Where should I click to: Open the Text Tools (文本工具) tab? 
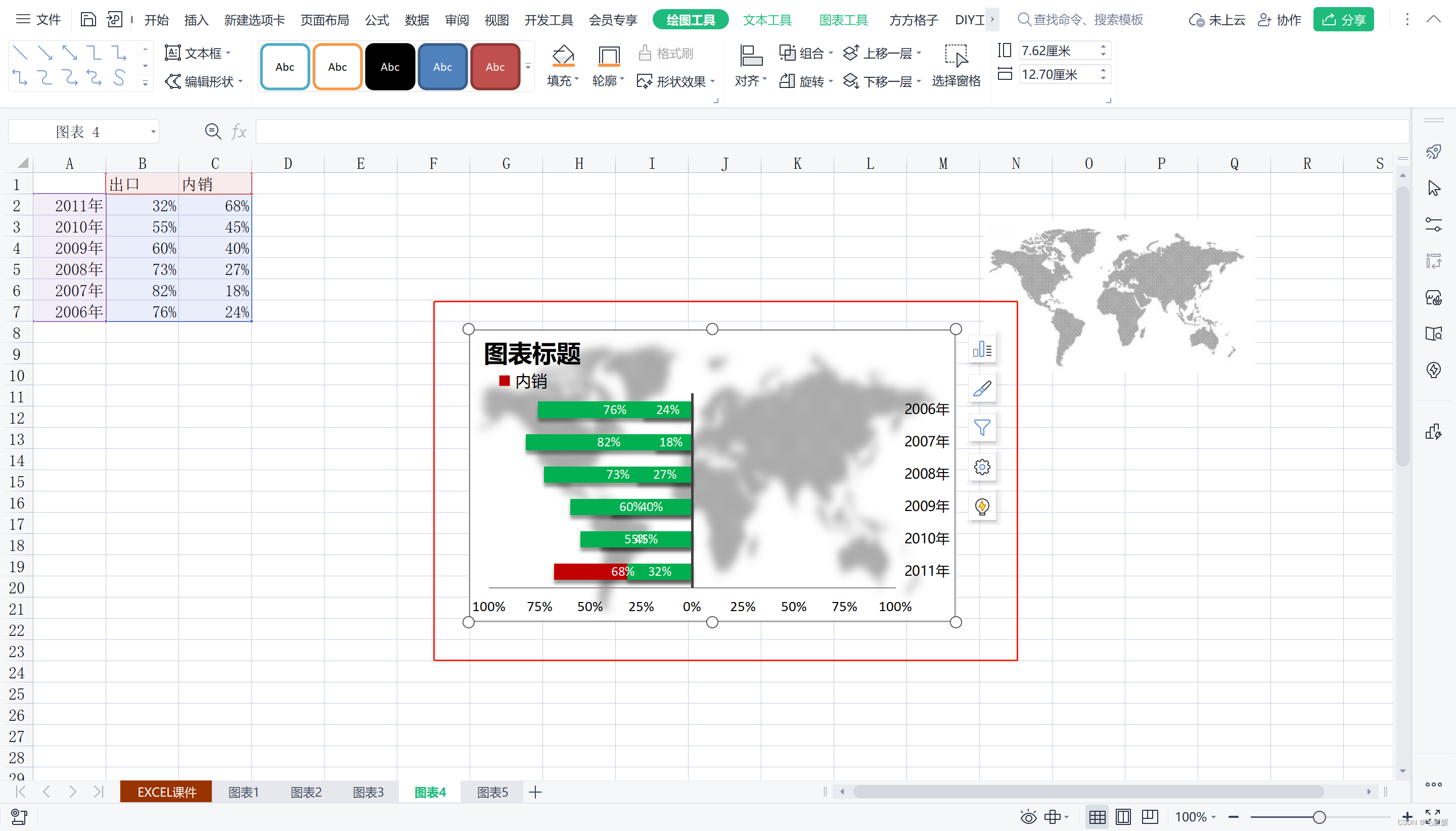pyautogui.click(x=767, y=20)
